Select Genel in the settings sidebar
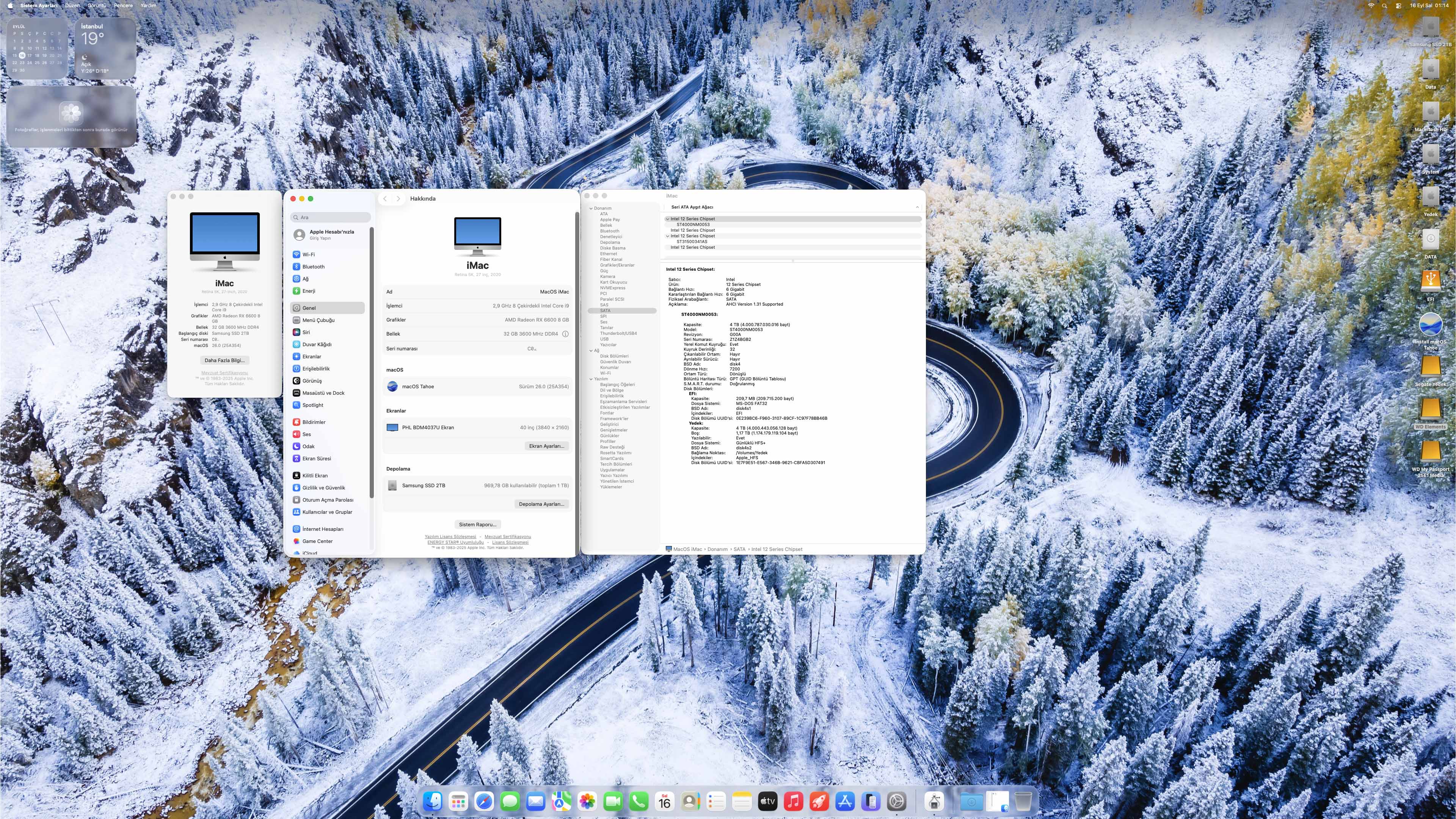1456x819 pixels. 327,308
